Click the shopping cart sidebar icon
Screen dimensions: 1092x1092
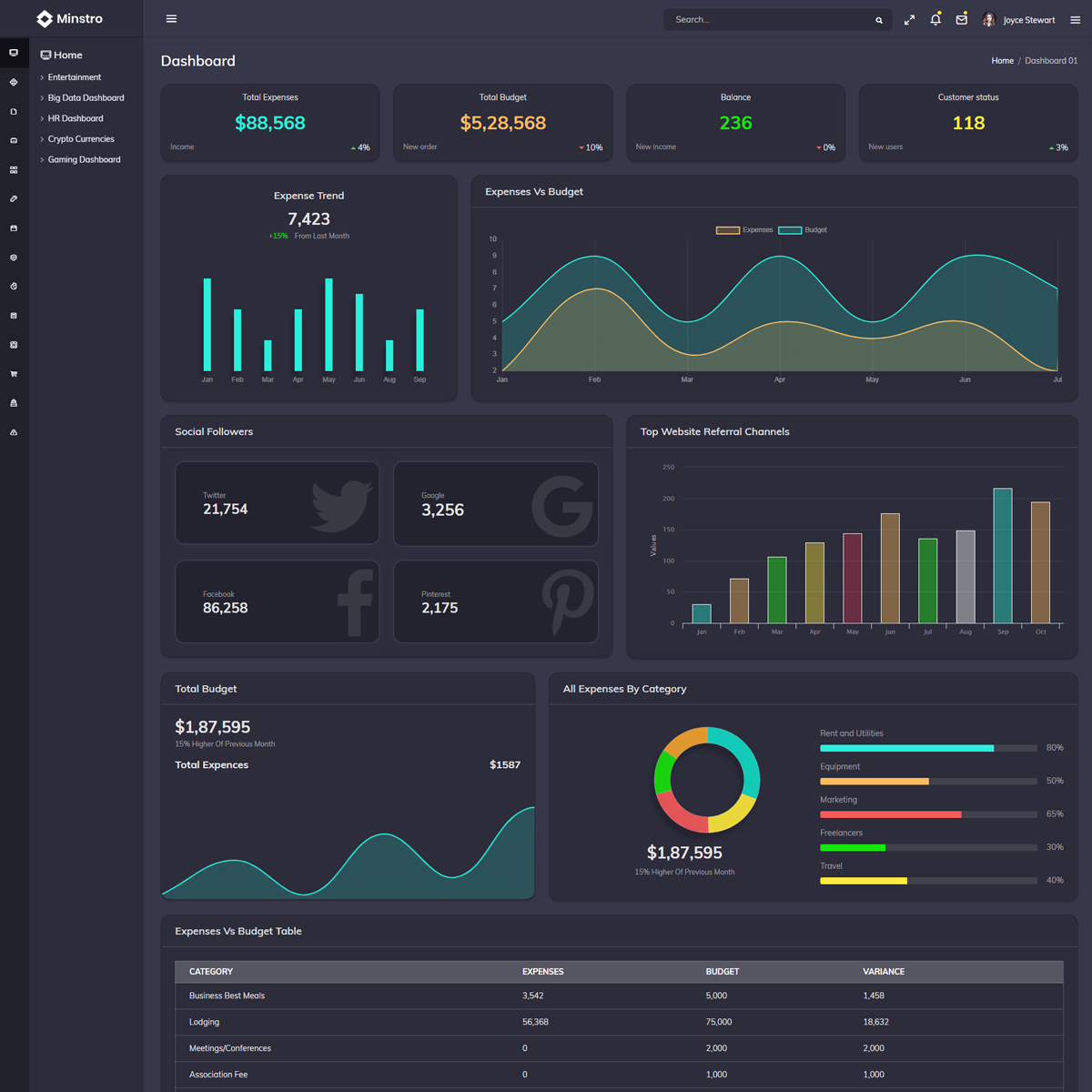point(14,374)
